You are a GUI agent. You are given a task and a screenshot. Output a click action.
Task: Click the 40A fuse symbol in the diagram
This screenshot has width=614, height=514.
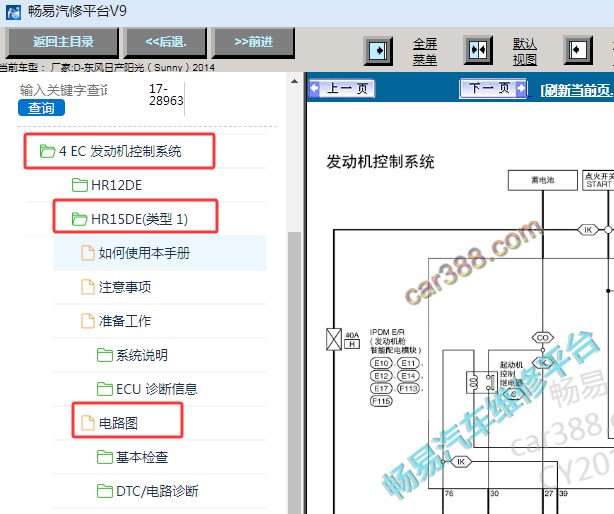[334, 339]
